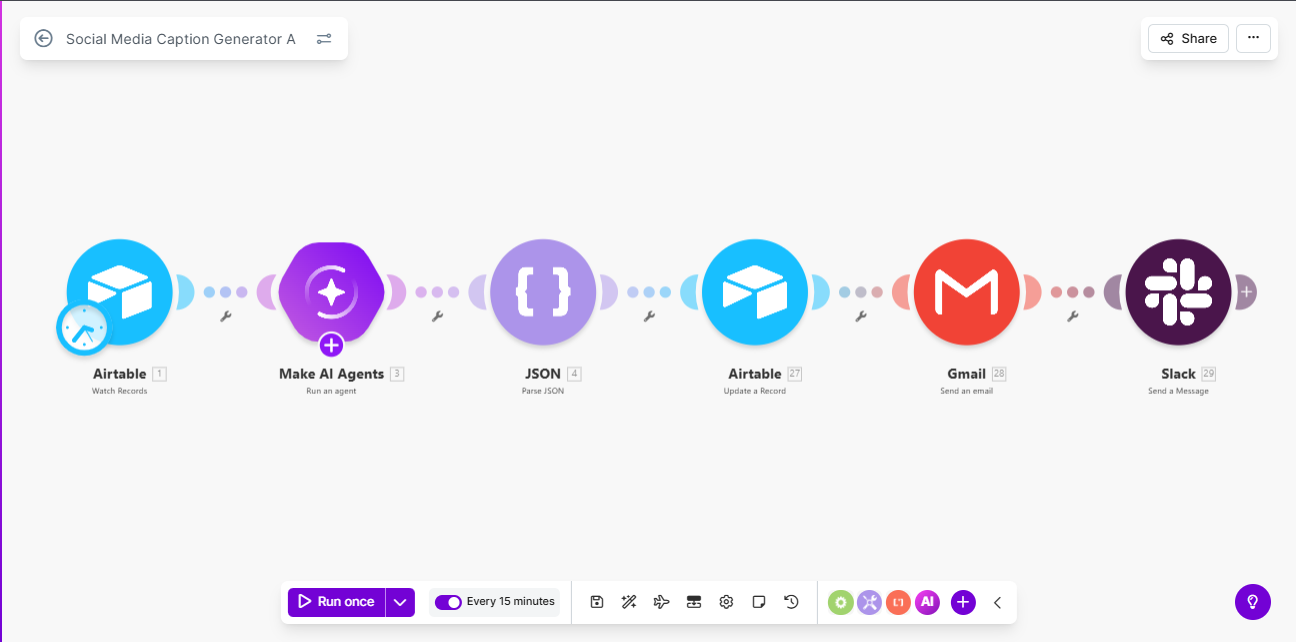Click the orange text parser circle icon
This screenshot has width=1296, height=642.
(898, 602)
